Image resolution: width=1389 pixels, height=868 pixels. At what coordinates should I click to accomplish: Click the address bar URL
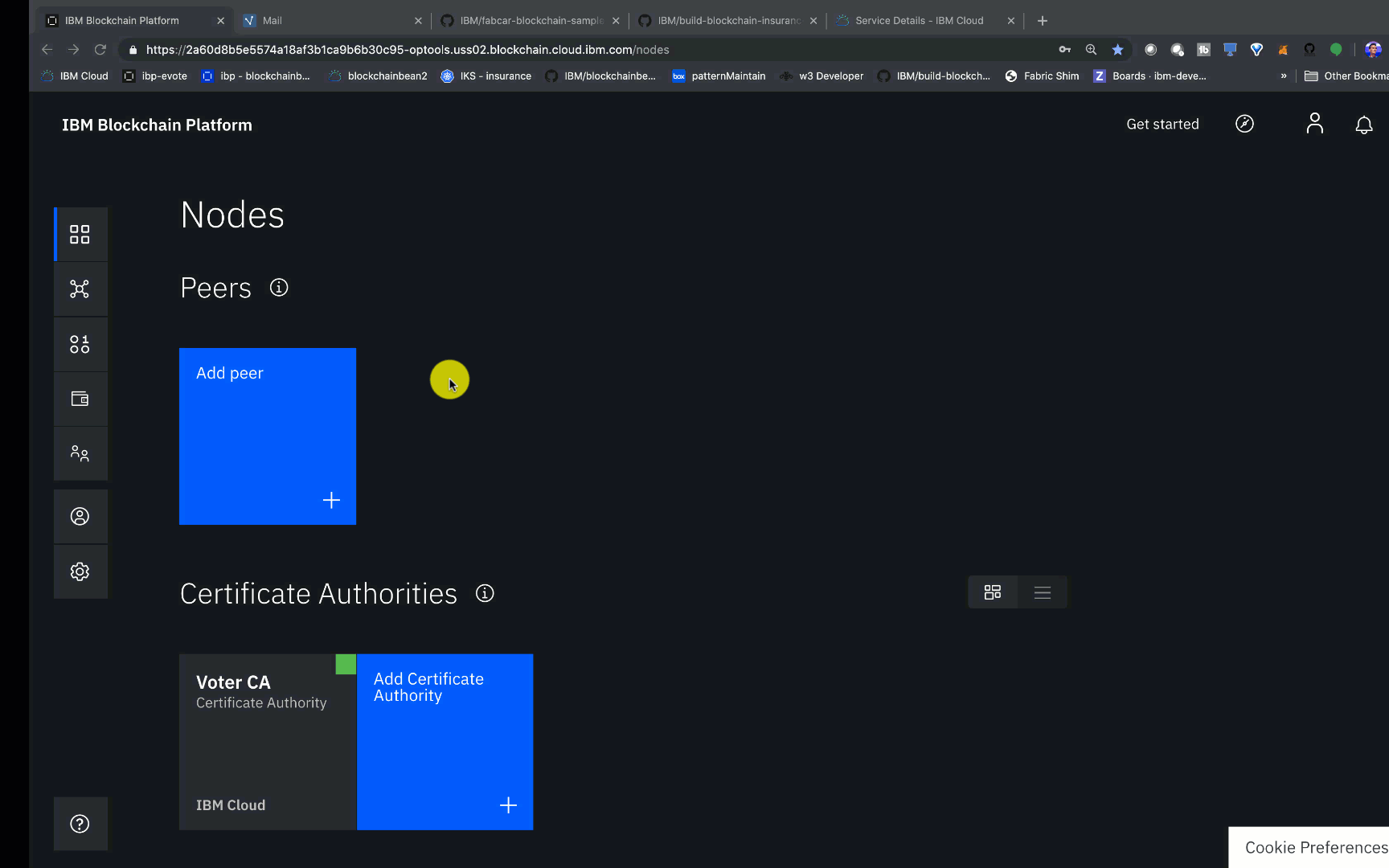point(408,50)
